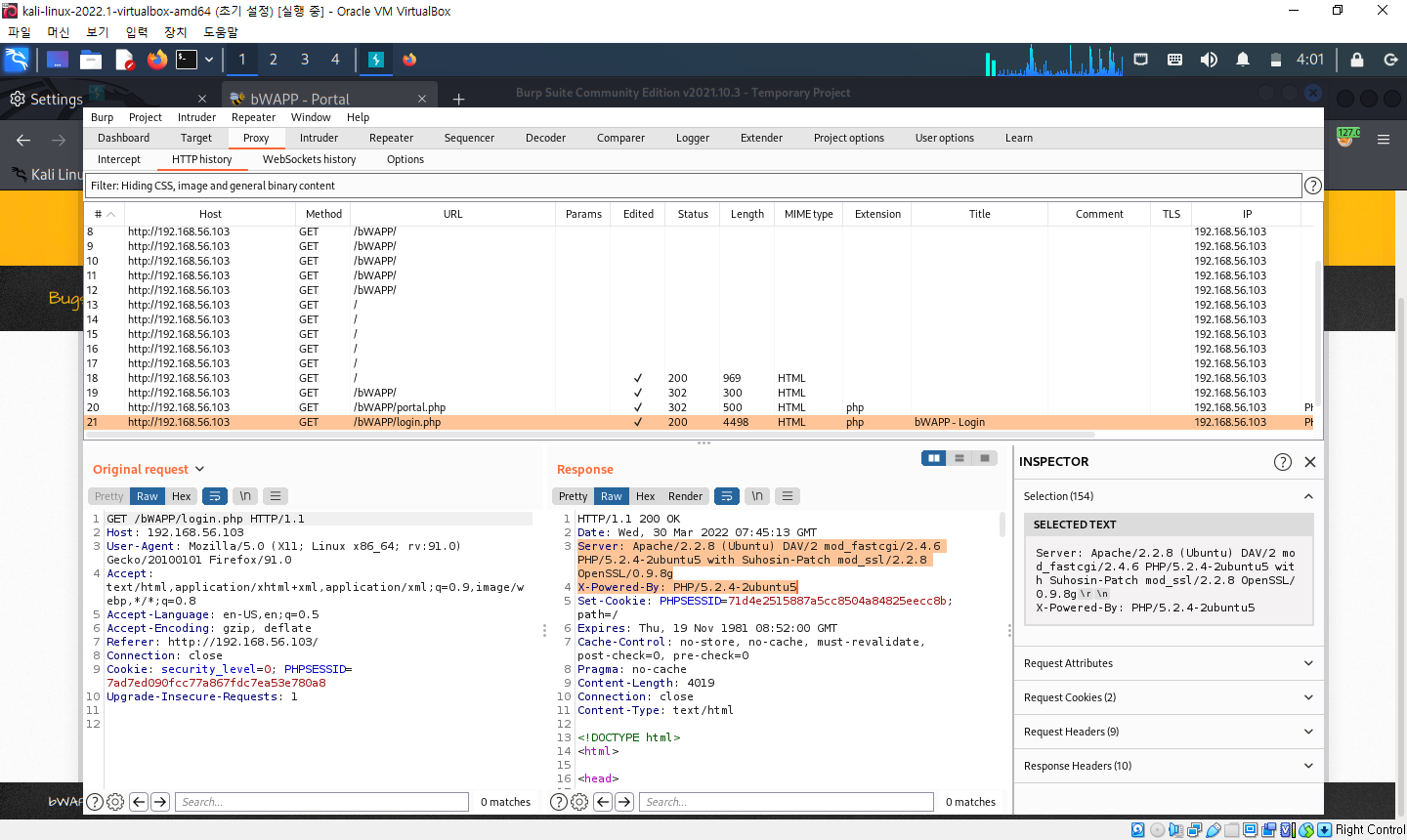Open WebSockets history sub-tab
This screenshot has width=1407, height=840.
click(309, 159)
